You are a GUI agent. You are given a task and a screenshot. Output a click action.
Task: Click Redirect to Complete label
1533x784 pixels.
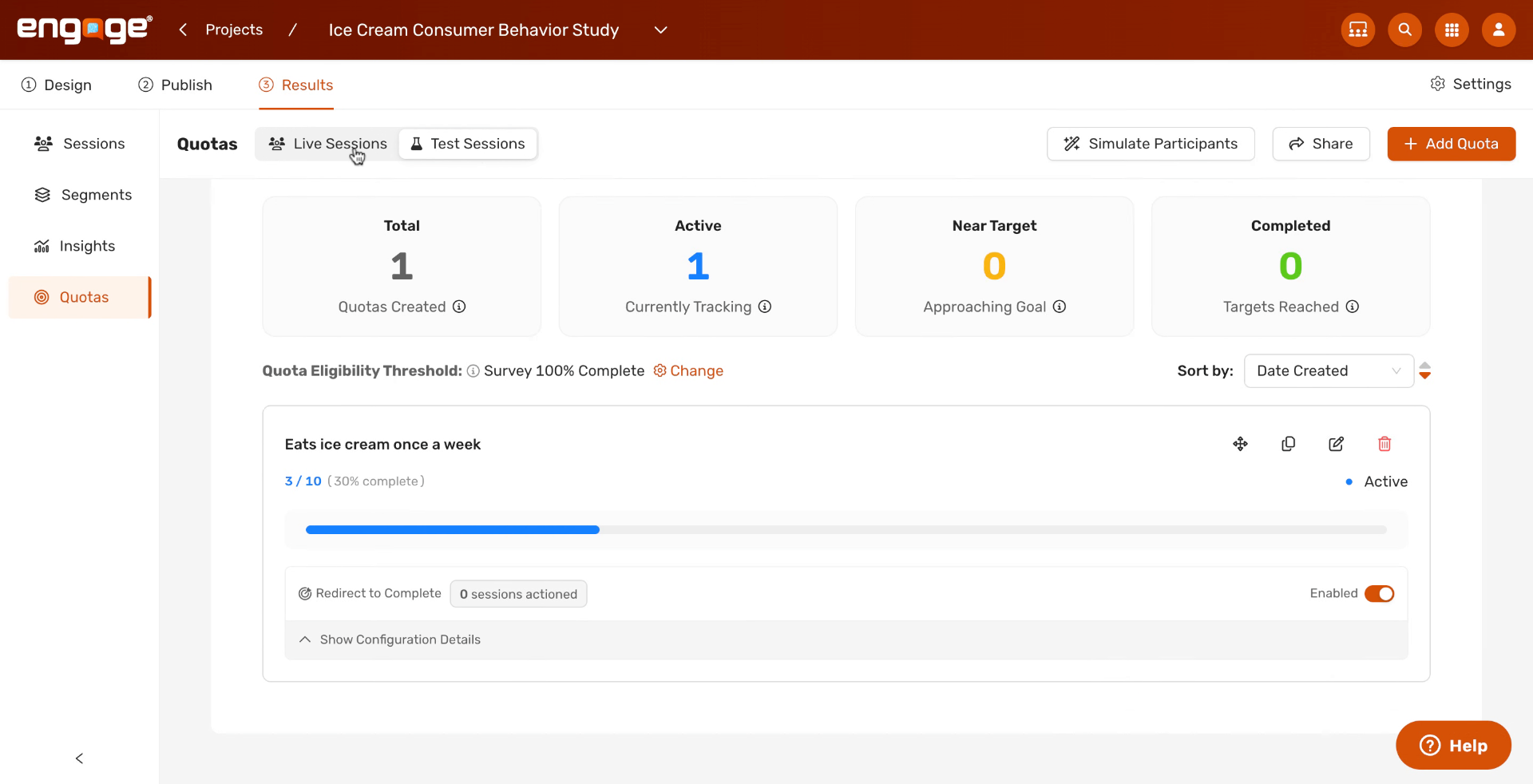378,593
